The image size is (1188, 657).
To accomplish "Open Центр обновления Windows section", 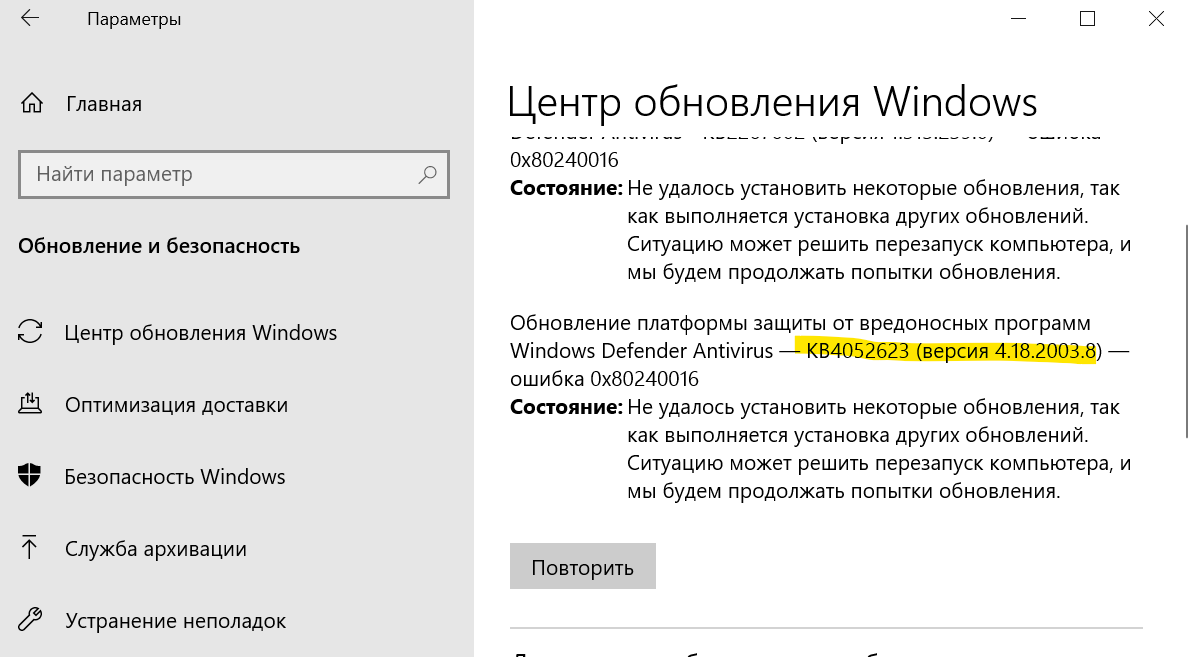I will point(201,333).
